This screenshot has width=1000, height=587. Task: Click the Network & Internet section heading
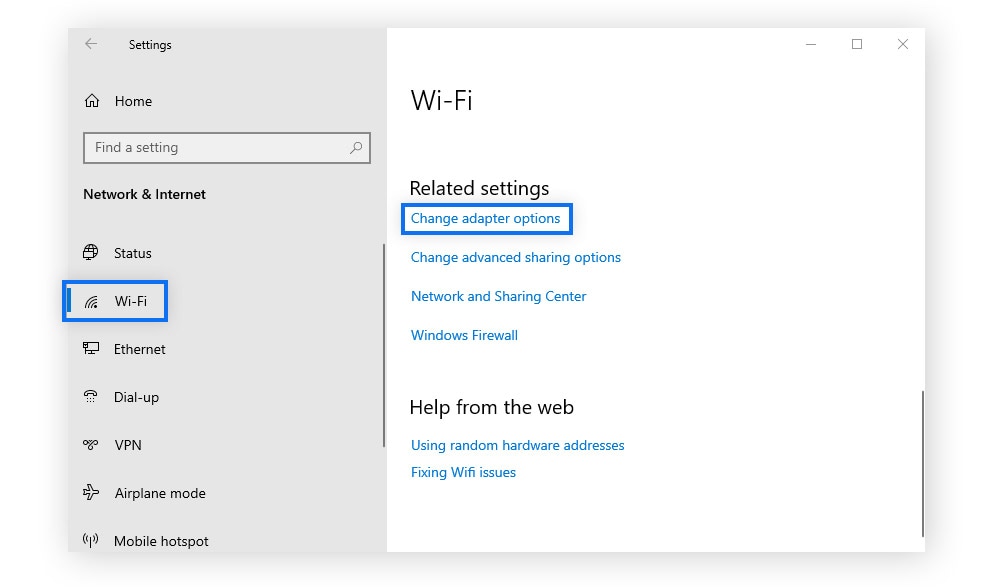[x=144, y=194]
